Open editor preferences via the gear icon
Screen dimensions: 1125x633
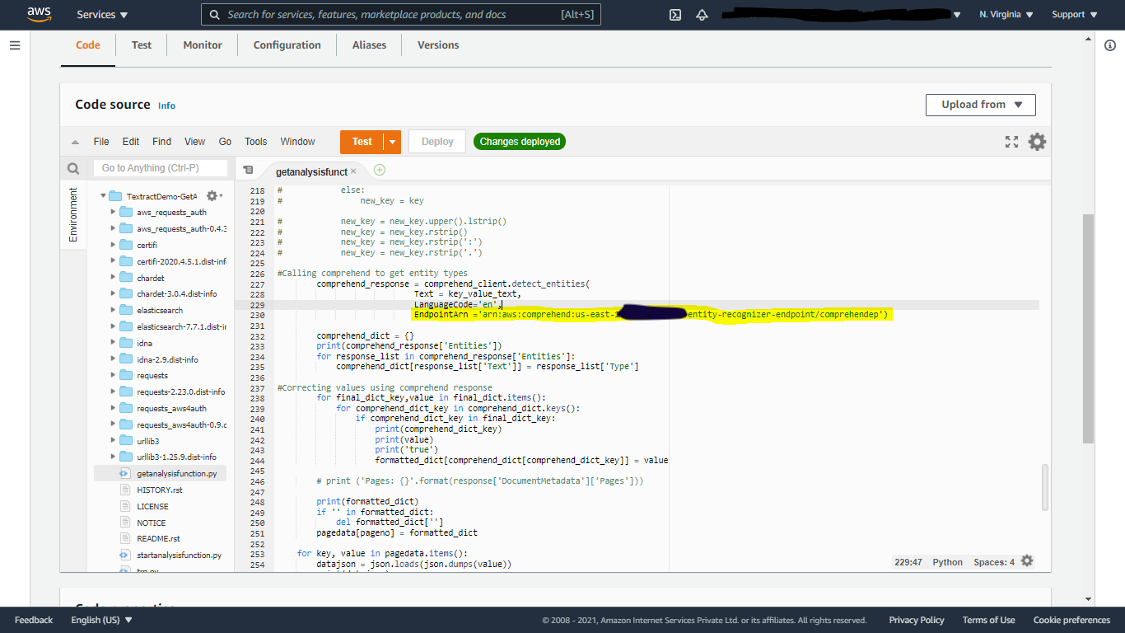[1037, 141]
